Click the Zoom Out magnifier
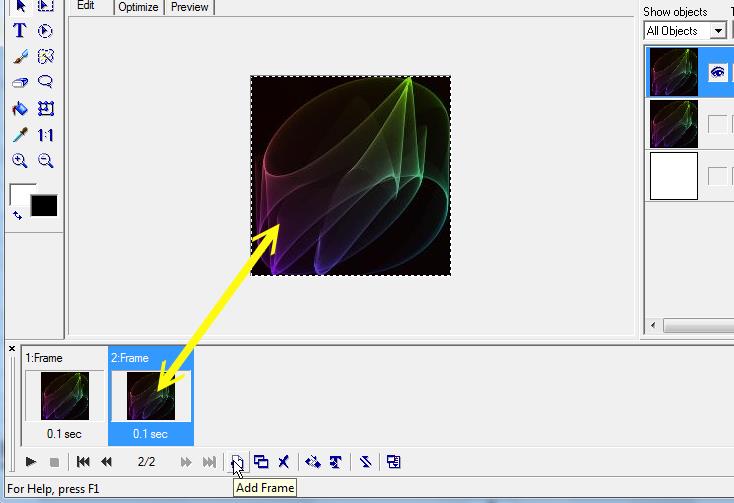The image size is (734, 503). (x=45, y=161)
